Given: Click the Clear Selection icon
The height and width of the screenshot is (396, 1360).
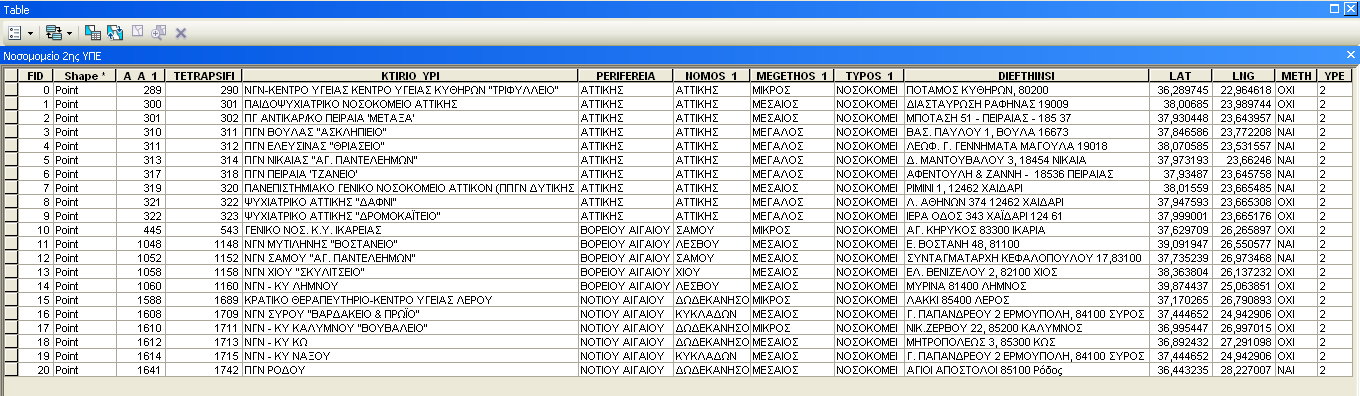Looking at the screenshot, I should 137,32.
